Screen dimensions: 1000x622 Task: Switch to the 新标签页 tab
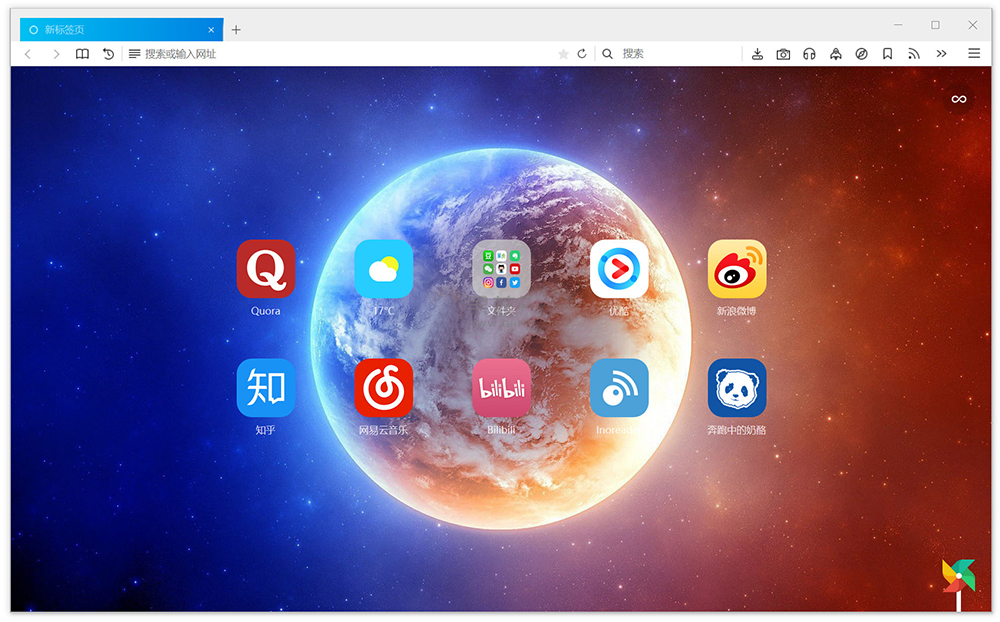(110, 30)
